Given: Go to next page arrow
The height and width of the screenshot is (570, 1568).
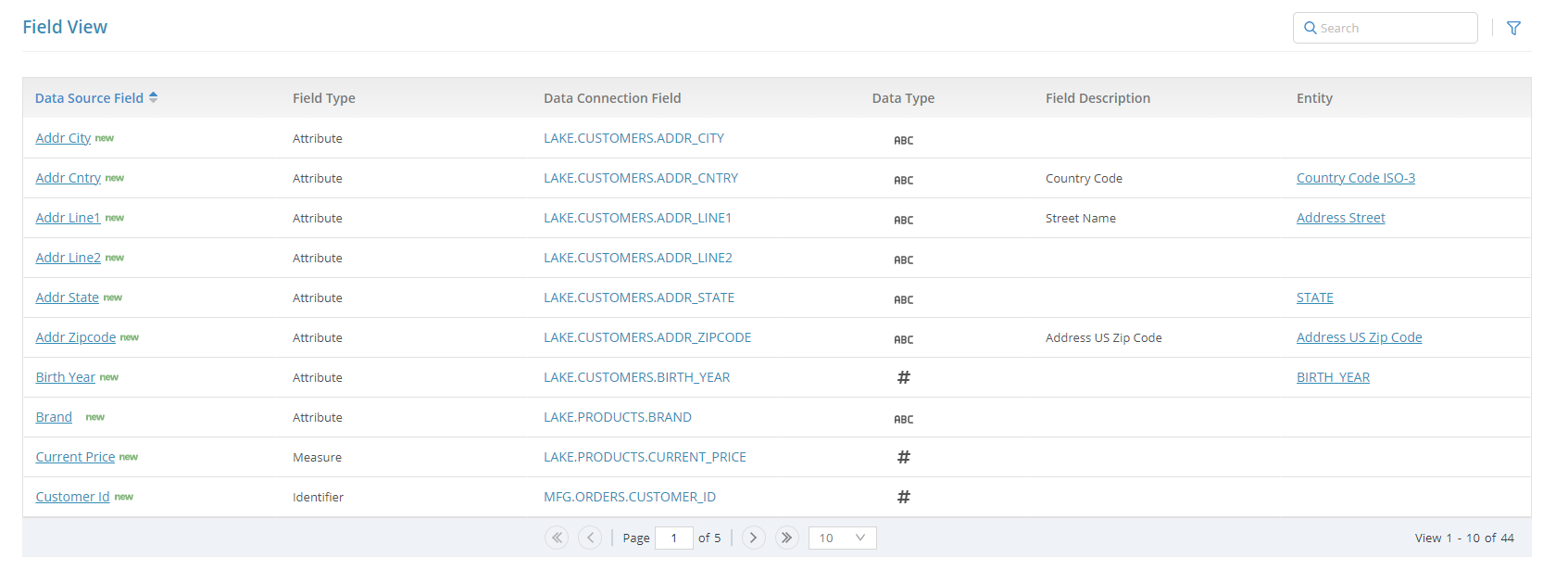Looking at the screenshot, I should coord(754,538).
